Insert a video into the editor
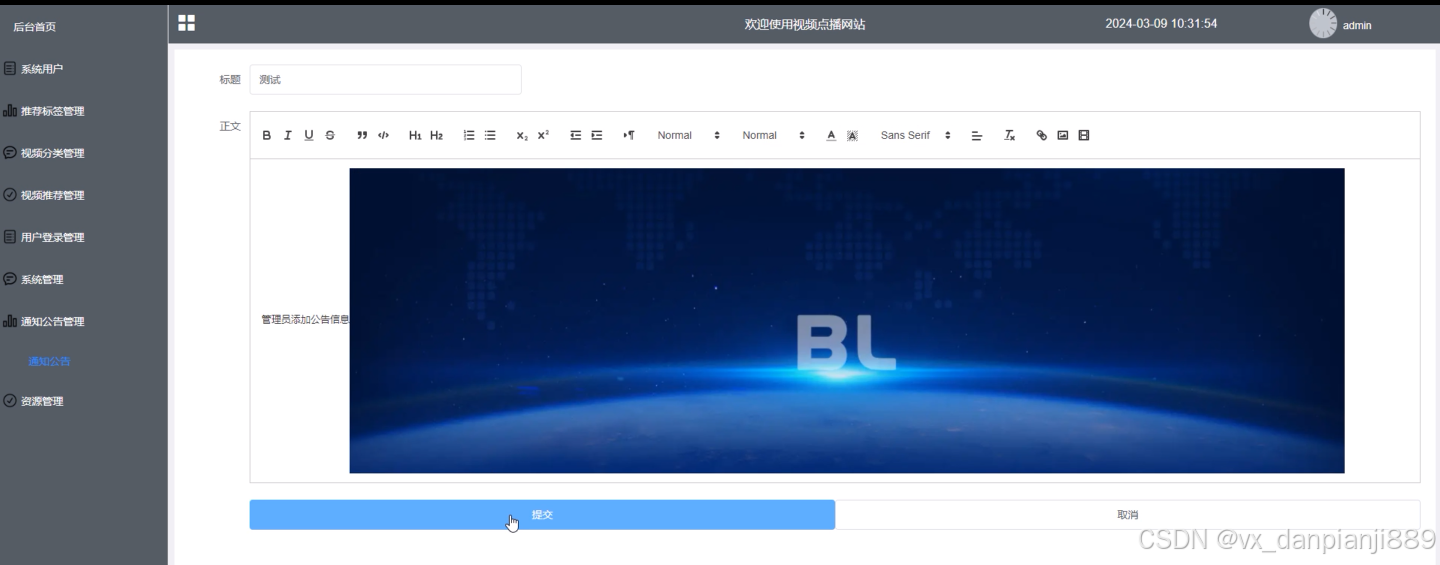This screenshot has height=565, width=1440. [1084, 135]
